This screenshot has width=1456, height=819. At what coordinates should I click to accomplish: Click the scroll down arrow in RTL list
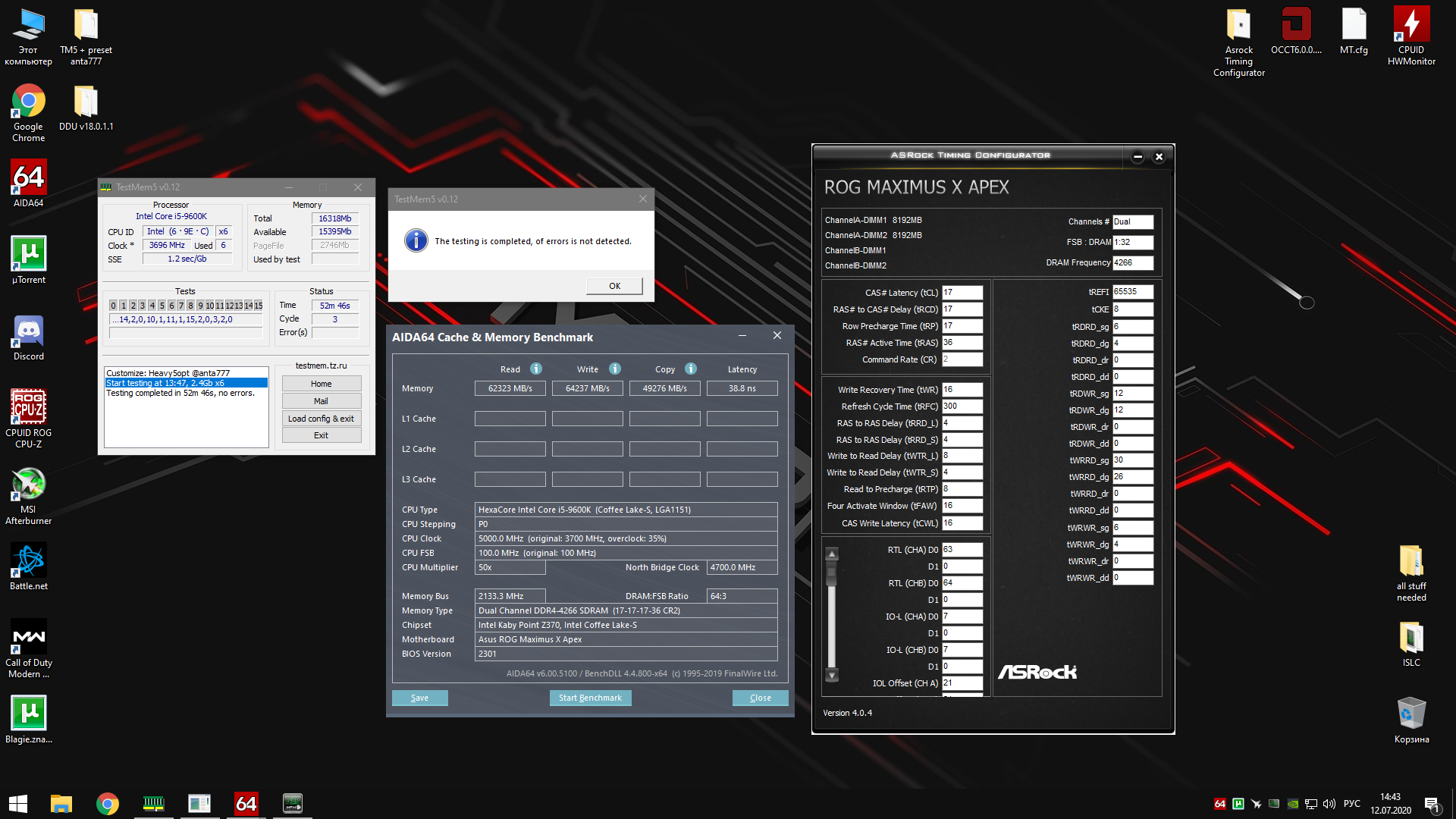click(832, 675)
